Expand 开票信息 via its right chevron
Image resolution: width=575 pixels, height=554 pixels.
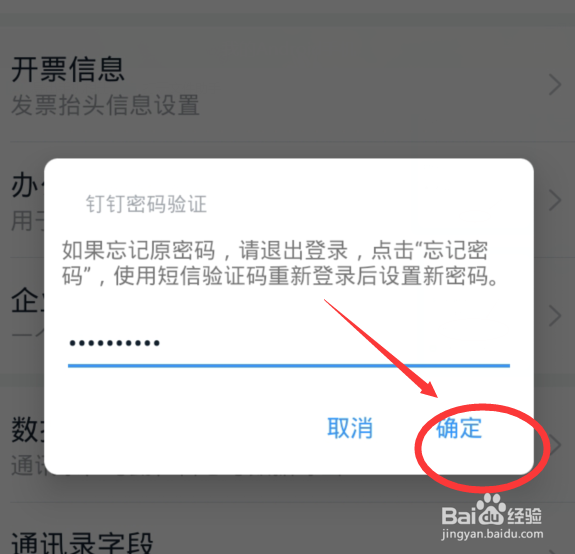click(555, 85)
